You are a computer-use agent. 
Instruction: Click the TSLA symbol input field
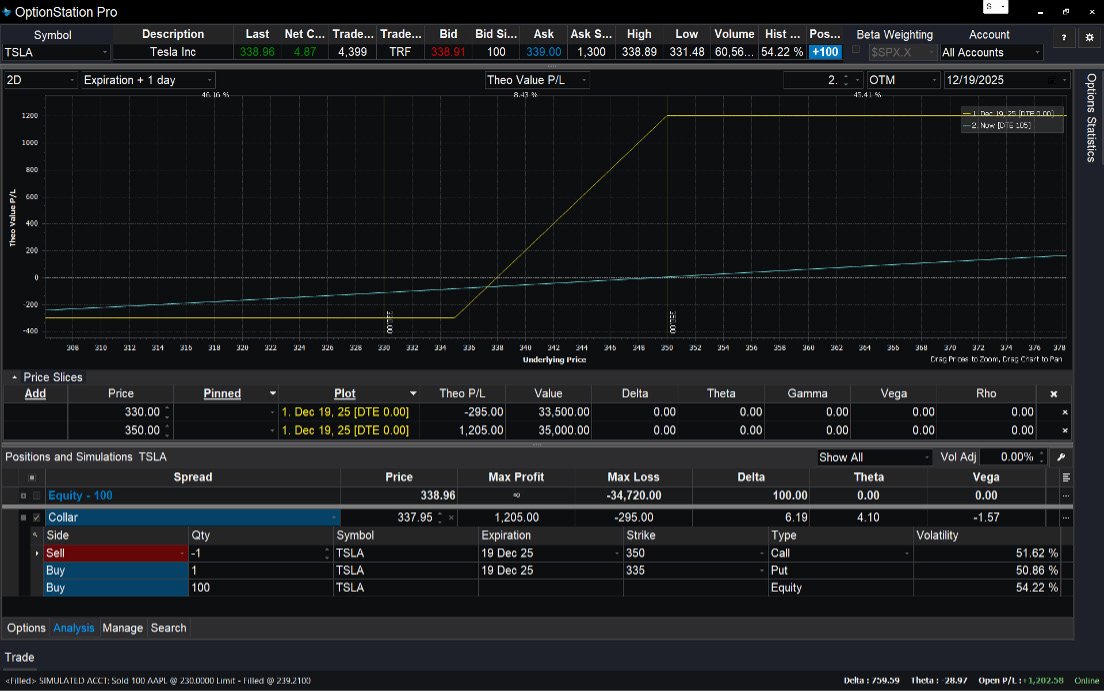[x=50, y=52]
